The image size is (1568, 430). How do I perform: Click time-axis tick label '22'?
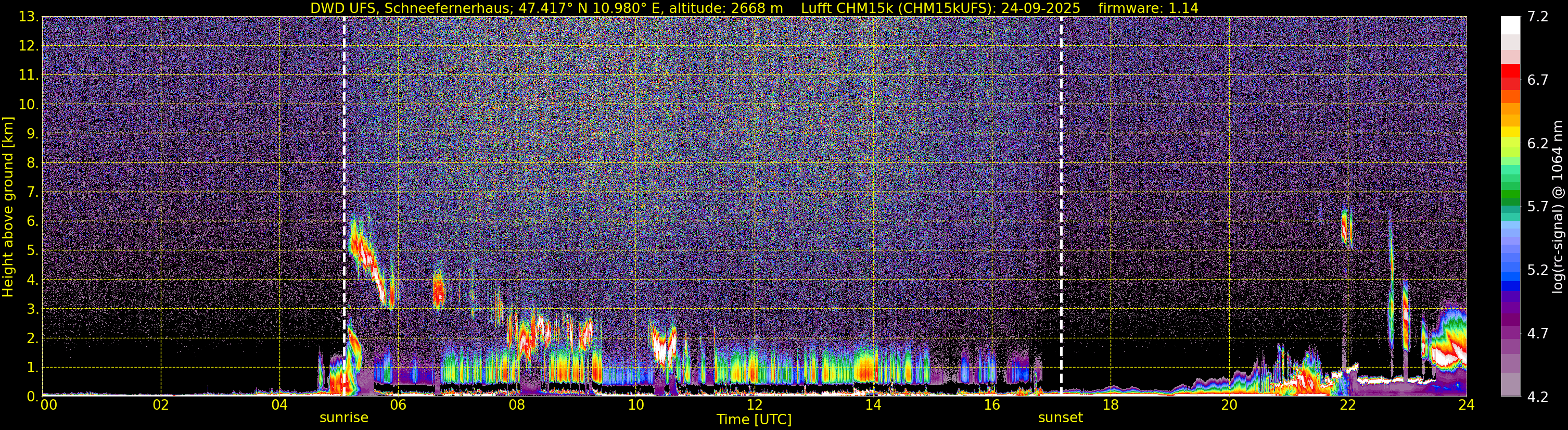coord(1348,406)
